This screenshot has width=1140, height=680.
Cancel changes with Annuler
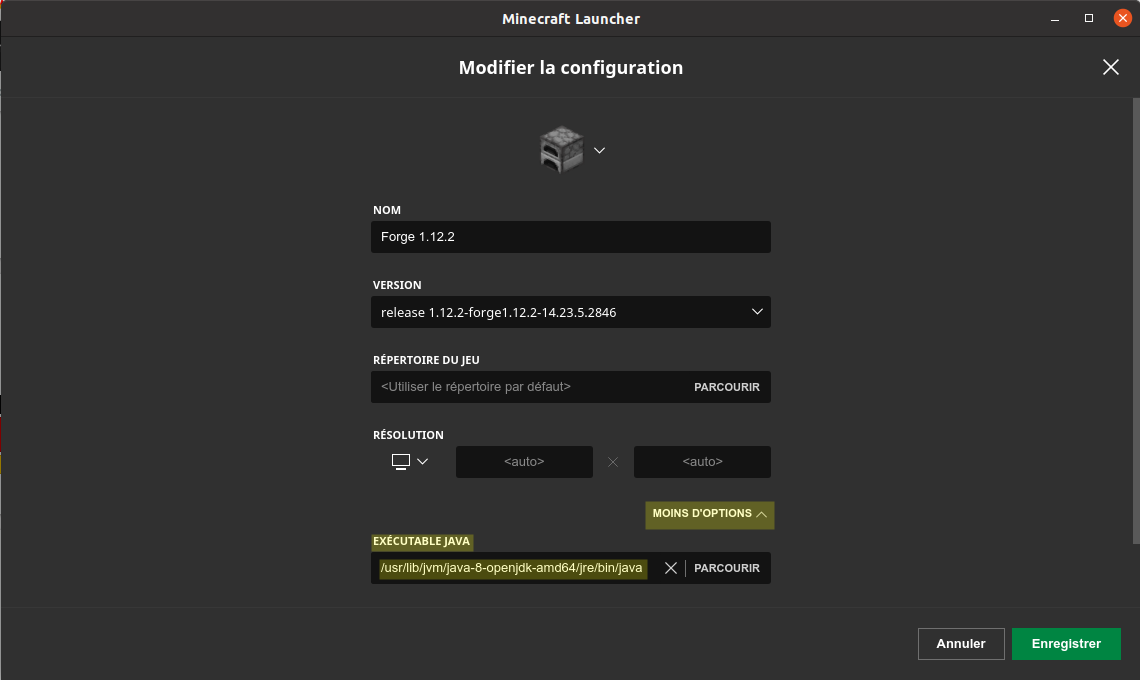(961, 644)
